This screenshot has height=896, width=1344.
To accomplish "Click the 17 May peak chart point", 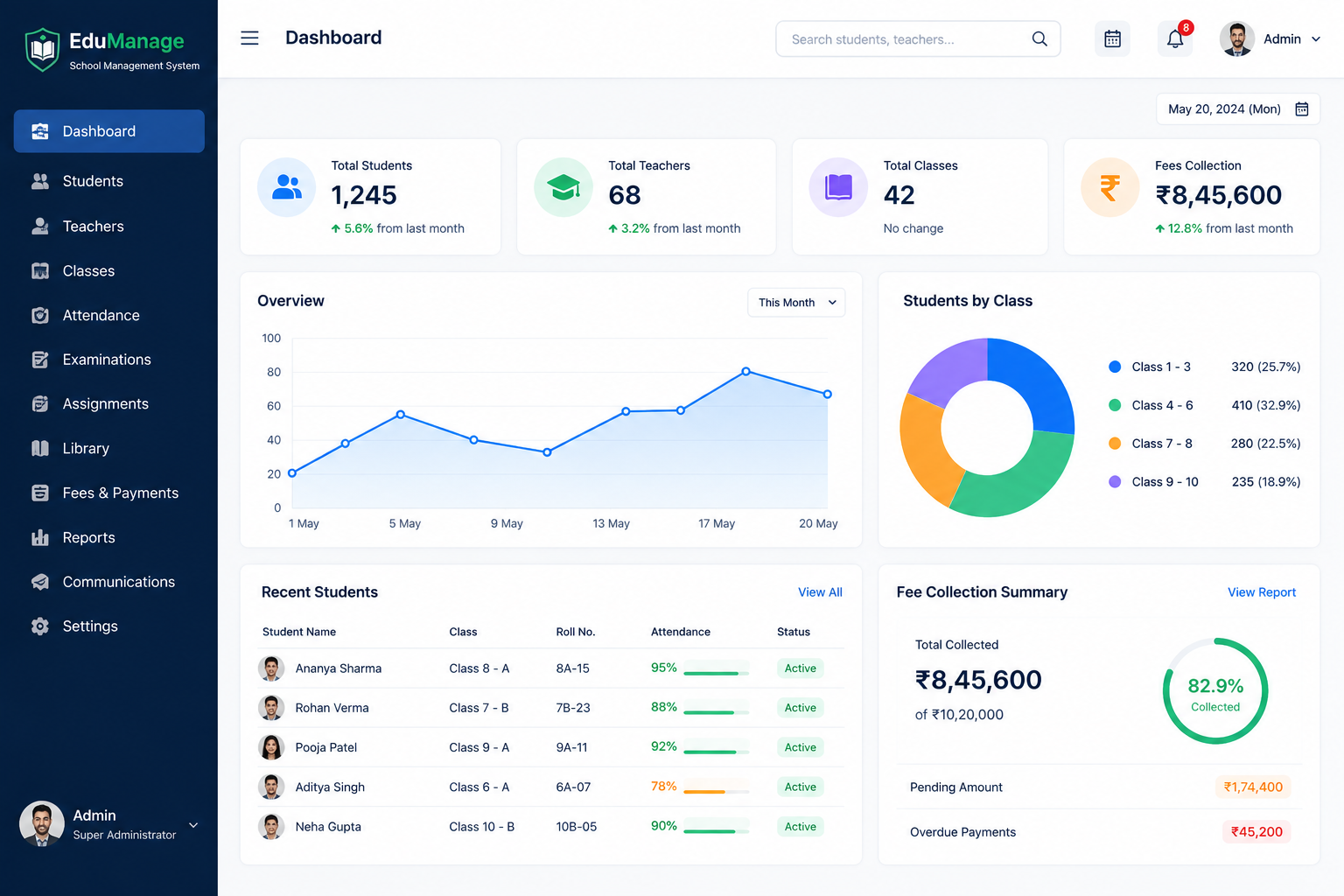I will pyautogui.click(x=745, y=372).
